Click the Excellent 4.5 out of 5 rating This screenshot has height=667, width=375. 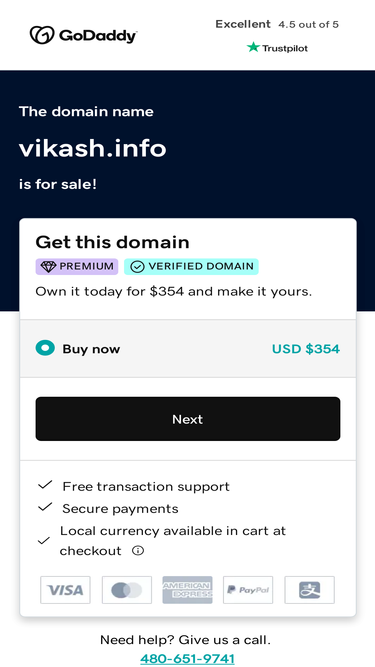(277, 24)
